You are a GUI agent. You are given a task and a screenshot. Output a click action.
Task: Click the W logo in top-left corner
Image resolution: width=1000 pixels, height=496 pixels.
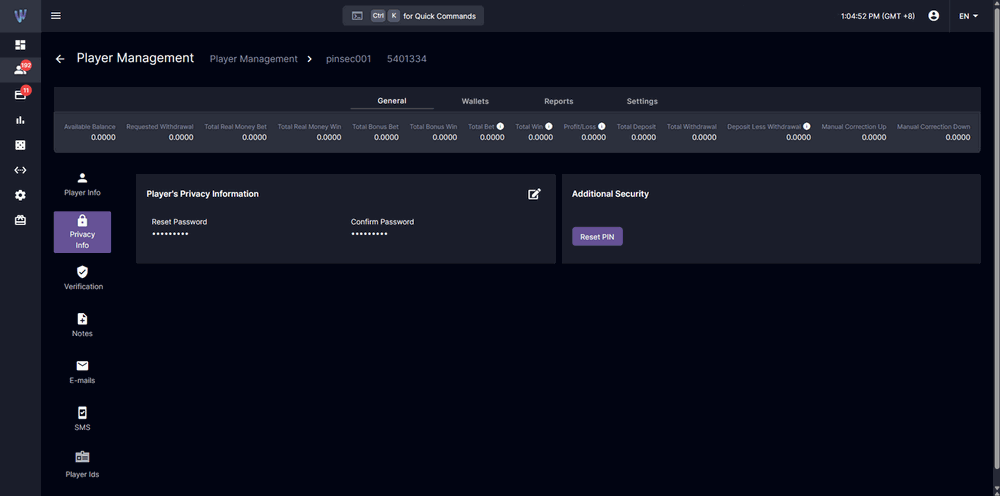pos(20,15)
